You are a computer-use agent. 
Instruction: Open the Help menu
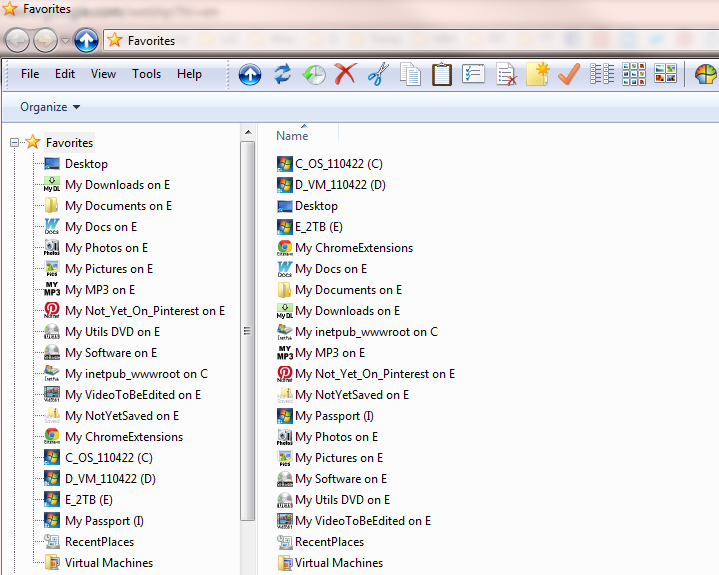[189, 74]
